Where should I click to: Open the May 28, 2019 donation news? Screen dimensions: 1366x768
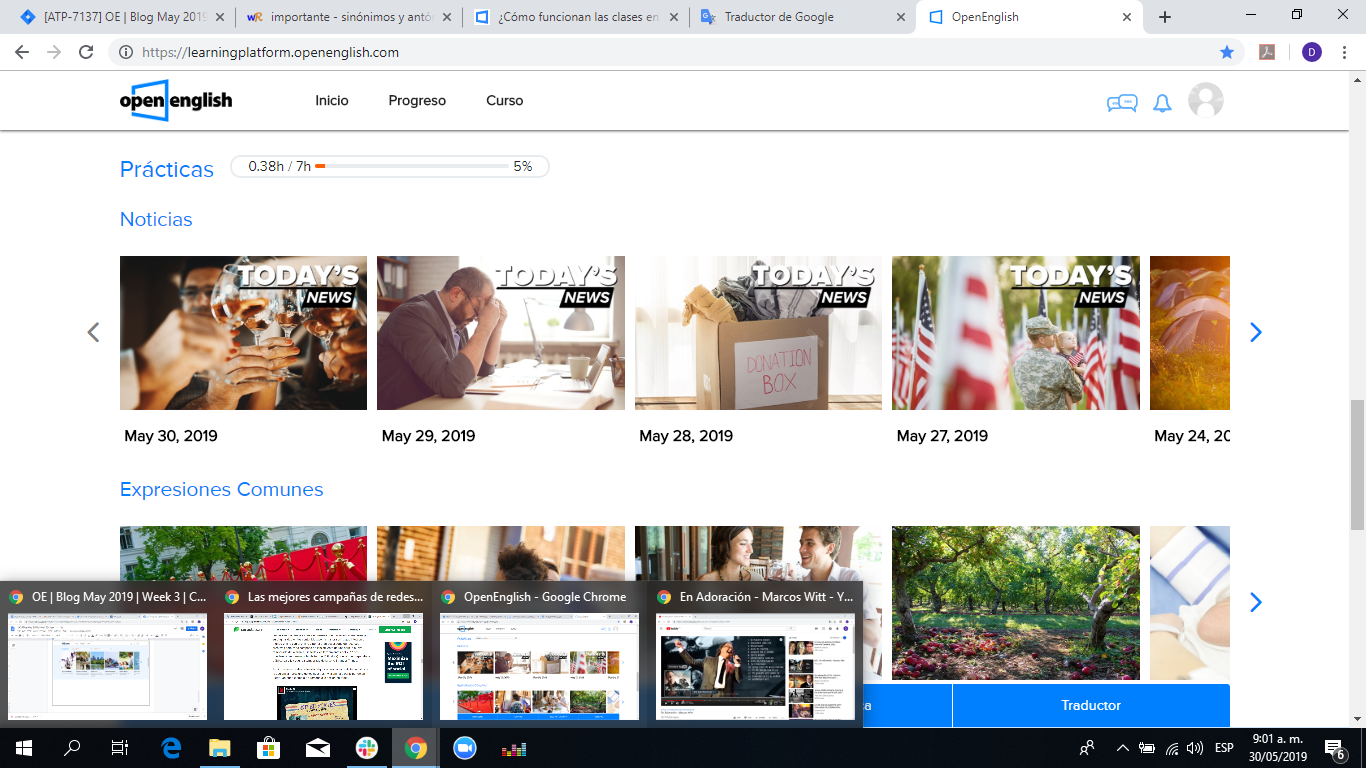[758, 333]
